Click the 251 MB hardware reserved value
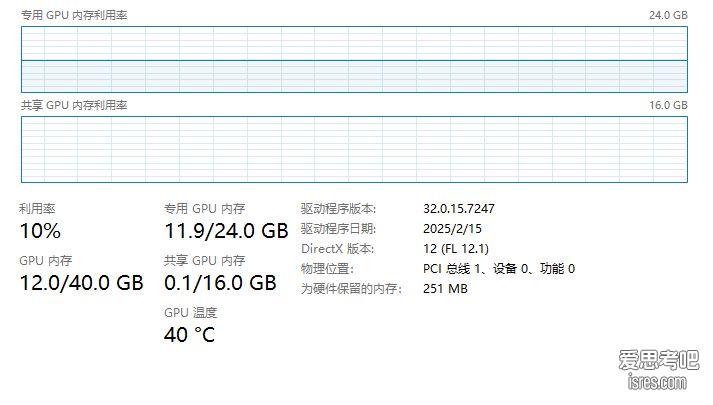The height and width of the screenshot is (405, 713). [x=445, y=289]
